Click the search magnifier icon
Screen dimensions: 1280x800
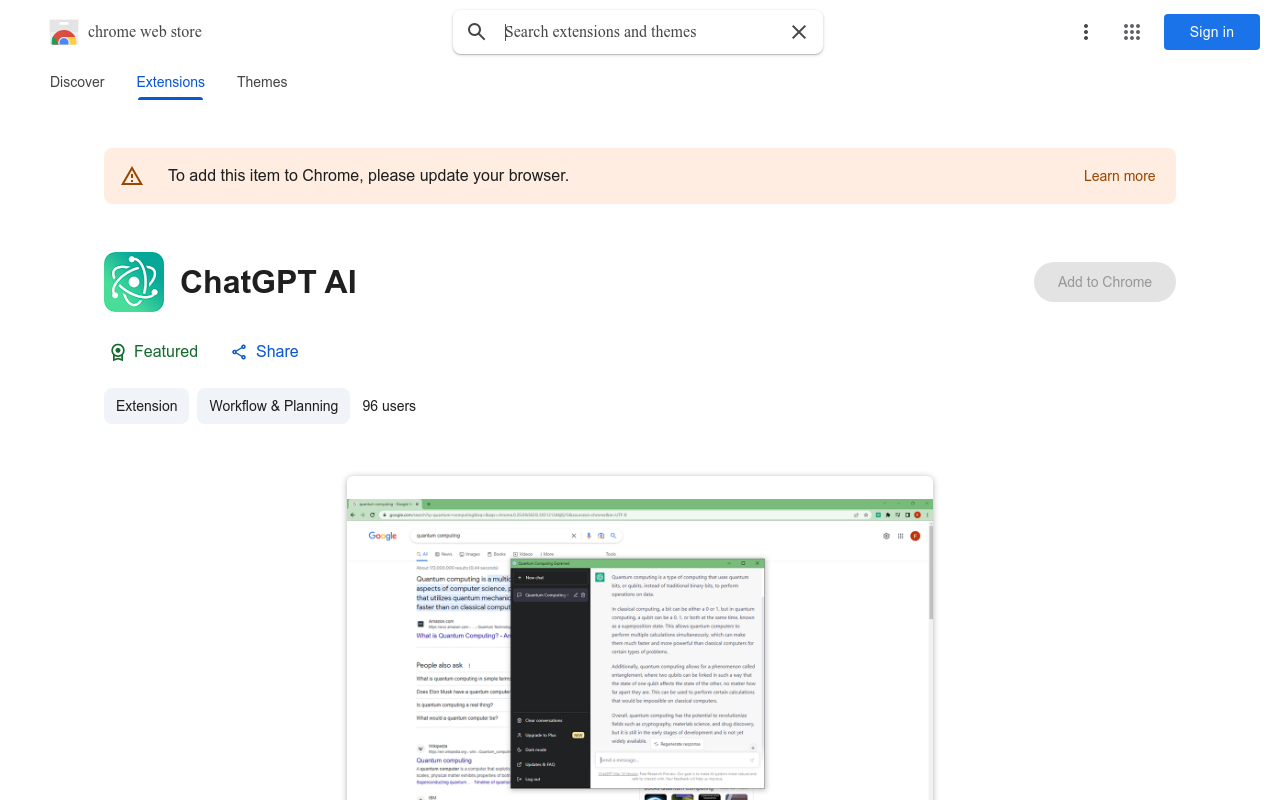coord(477,32)
